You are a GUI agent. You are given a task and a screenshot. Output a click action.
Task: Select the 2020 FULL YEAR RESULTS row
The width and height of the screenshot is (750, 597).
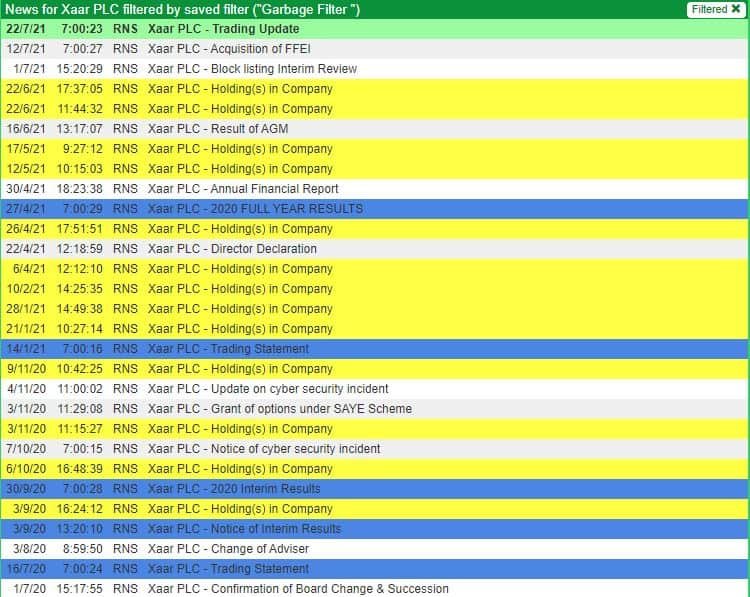[x=375, y=209]
